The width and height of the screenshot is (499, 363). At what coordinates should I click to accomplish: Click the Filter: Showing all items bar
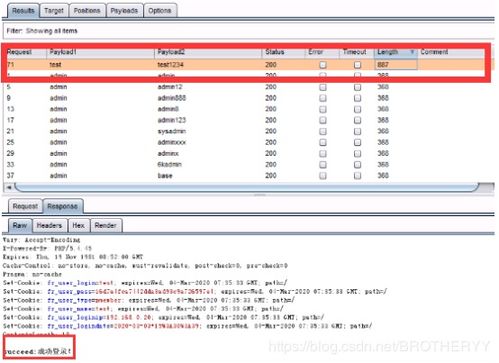[x=248, y=31]
